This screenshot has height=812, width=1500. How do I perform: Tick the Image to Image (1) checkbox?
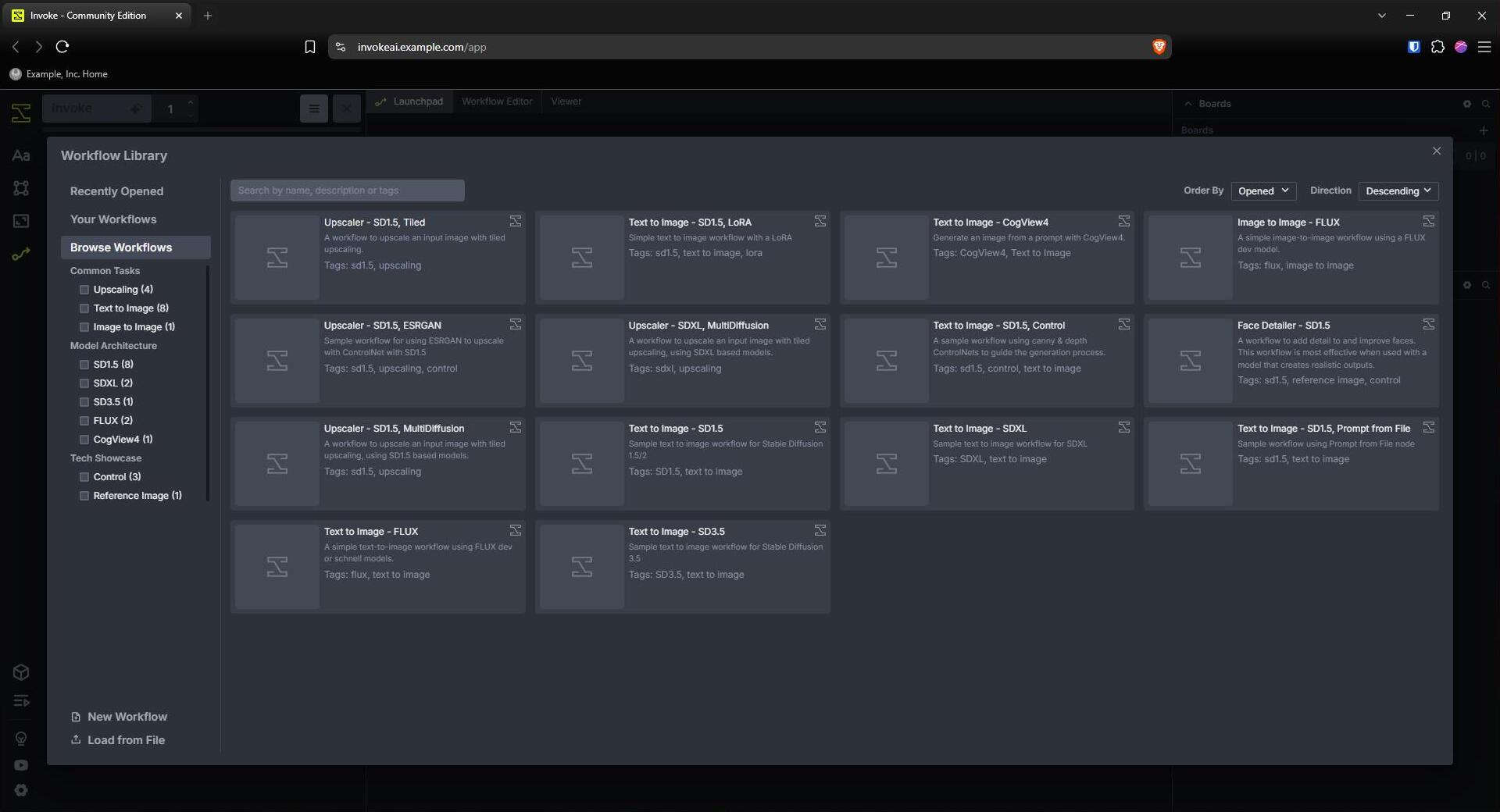(84, 327)
